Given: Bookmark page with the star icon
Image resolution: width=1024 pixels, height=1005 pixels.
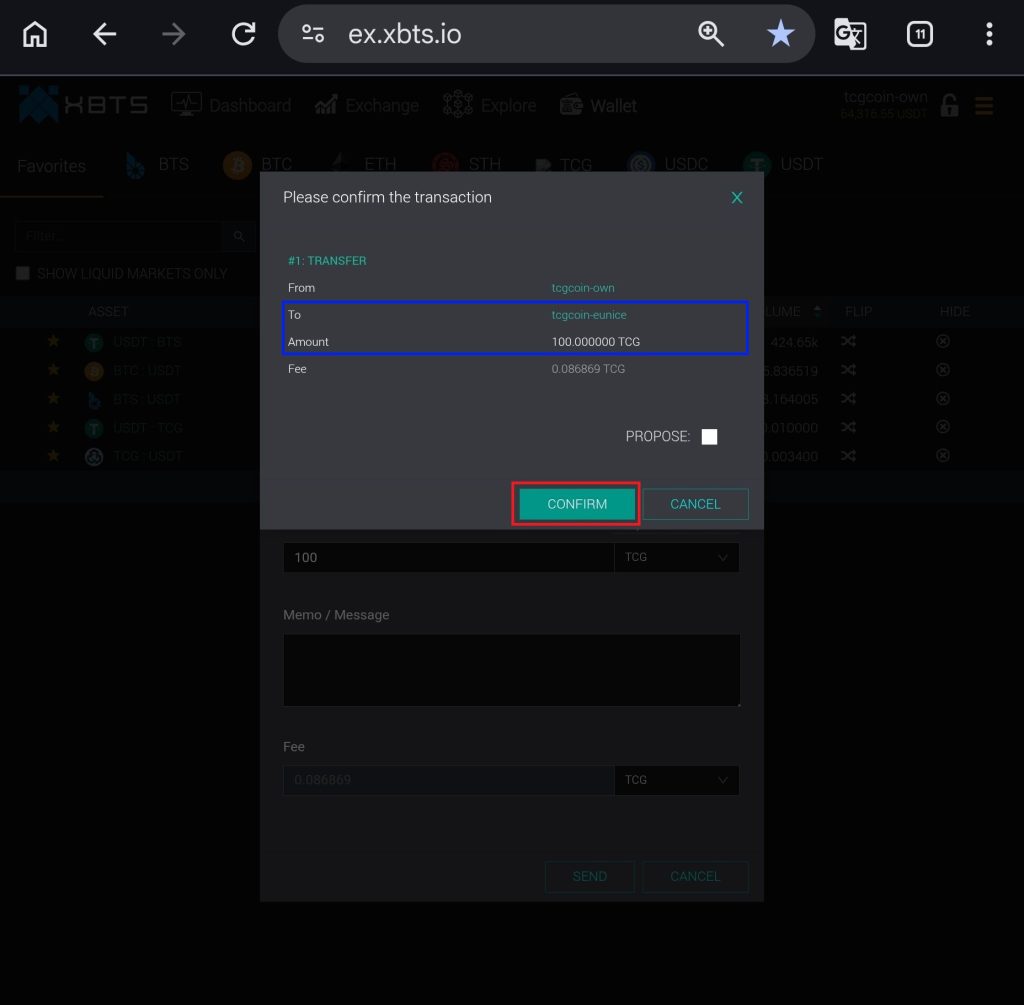Looking at the screenshot, I should point(780,35).
